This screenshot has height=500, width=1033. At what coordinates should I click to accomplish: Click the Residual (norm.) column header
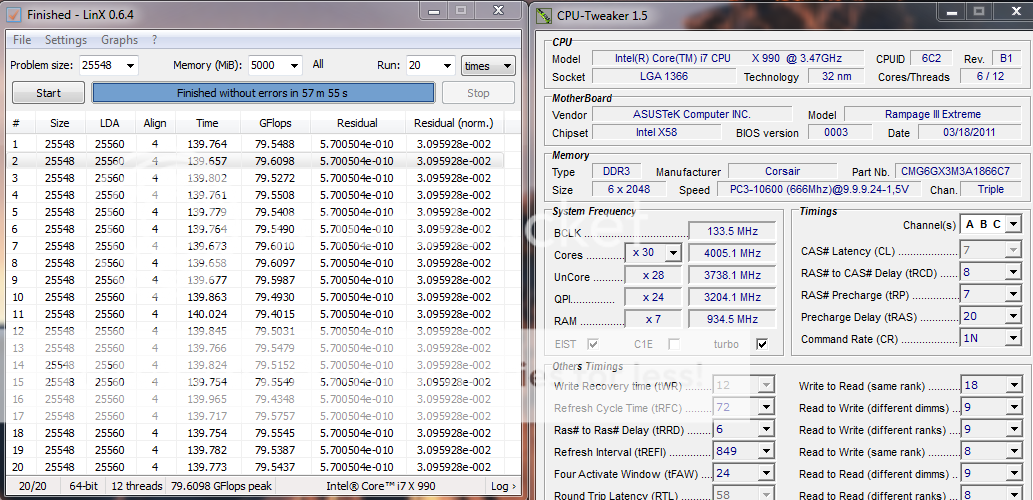454,123
